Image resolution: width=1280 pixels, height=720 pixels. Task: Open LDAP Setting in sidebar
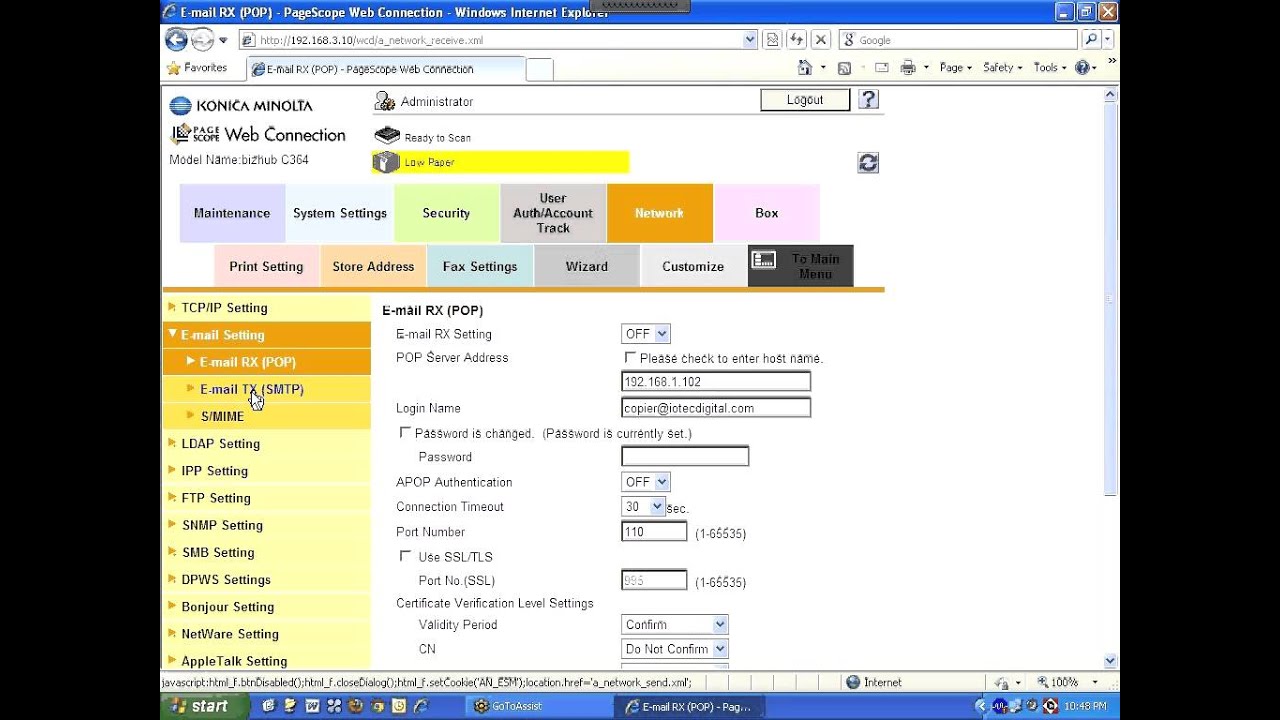pos(221,443)
